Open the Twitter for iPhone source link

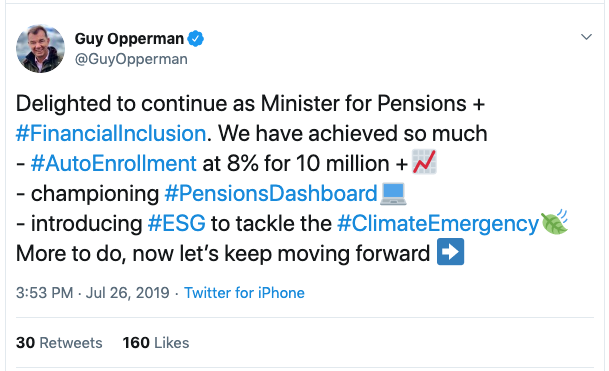pos(244,293)
